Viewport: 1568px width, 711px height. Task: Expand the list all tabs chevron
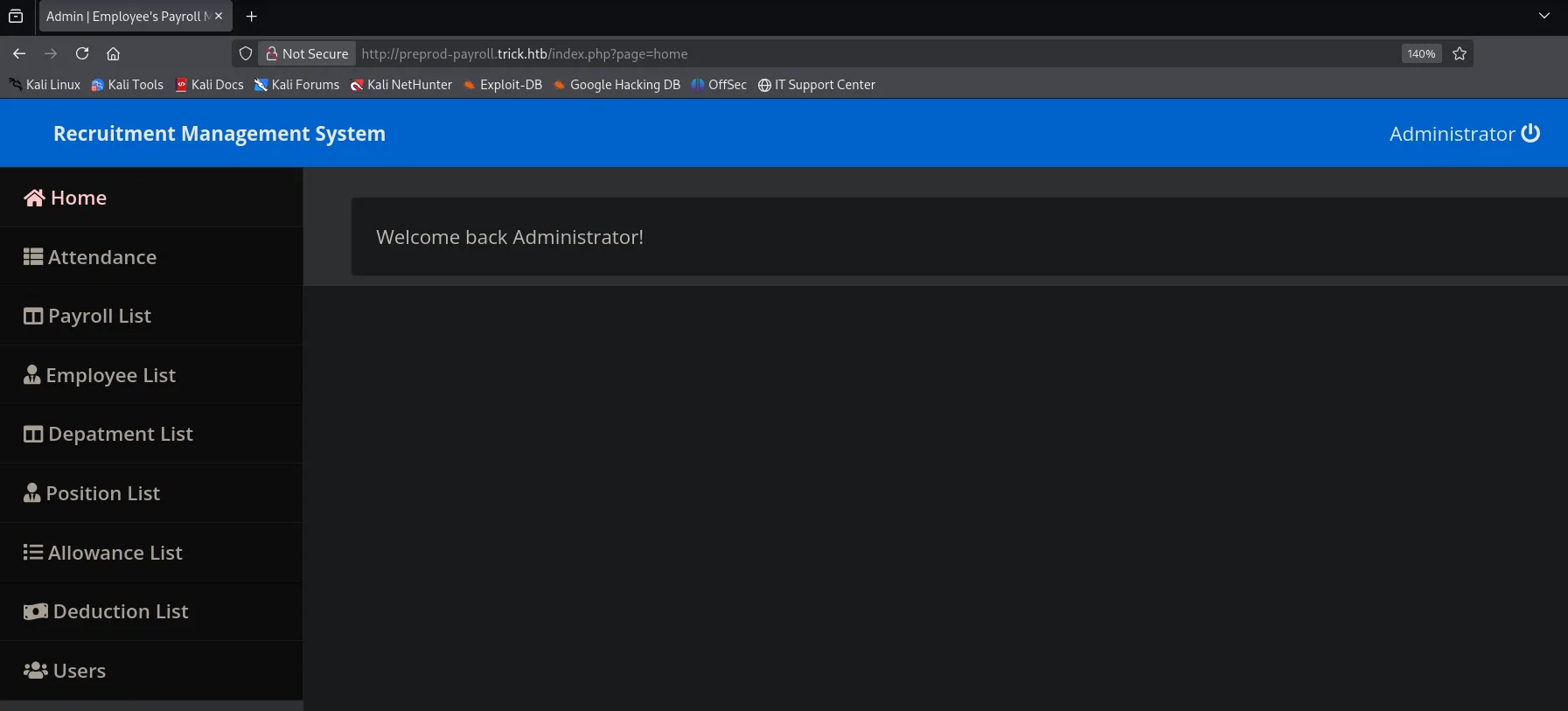pyautogui.click(x=1544, y=16)
